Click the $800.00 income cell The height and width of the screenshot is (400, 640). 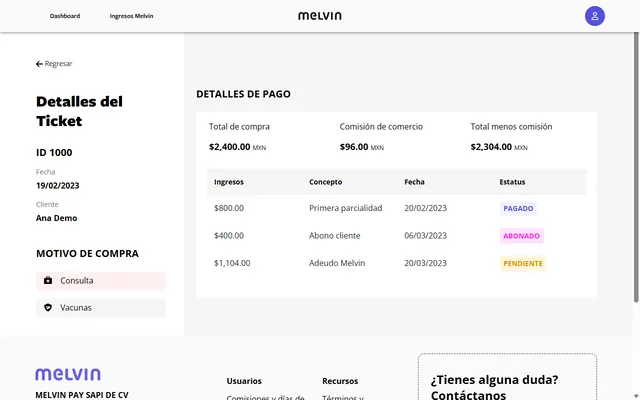click(229, 208)
